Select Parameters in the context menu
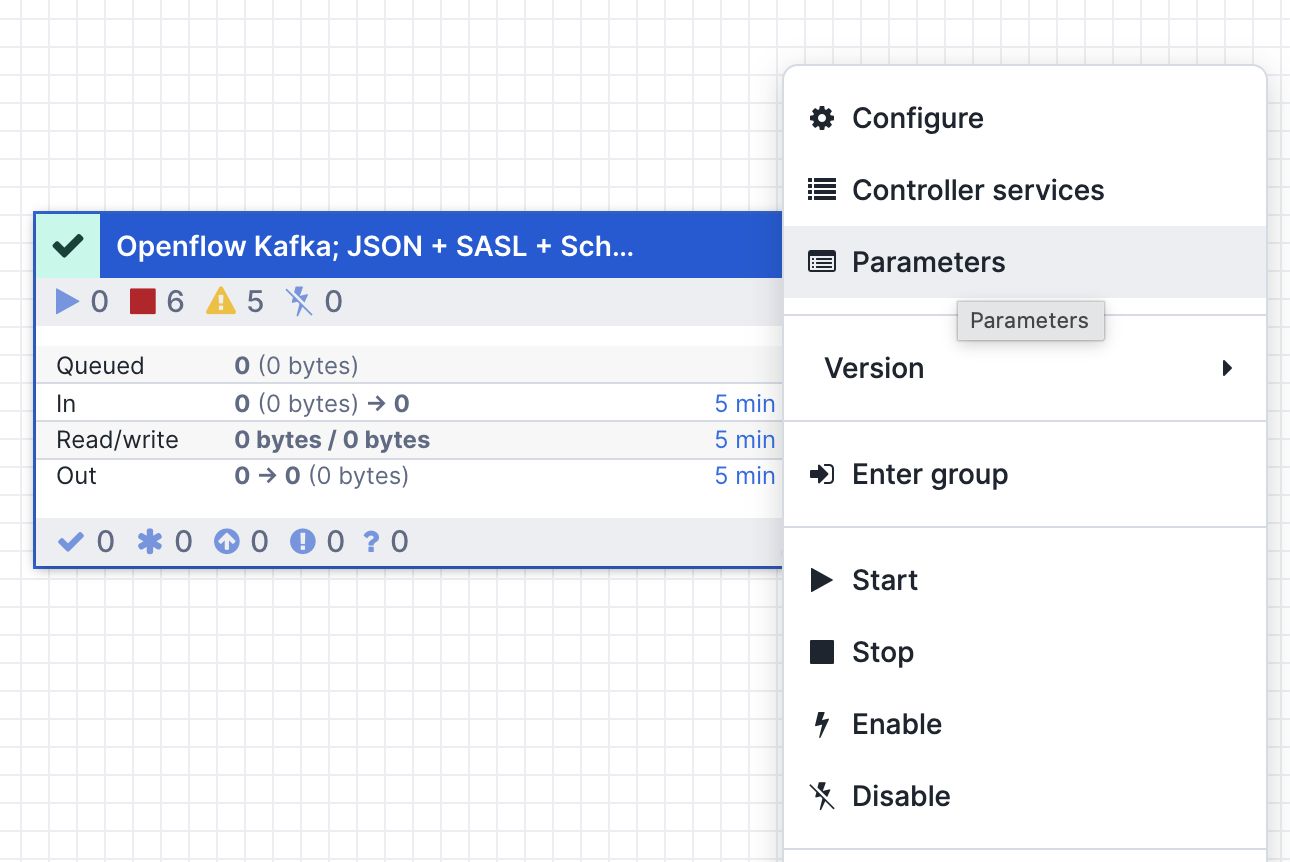 pyautogui.click(x=1025, y=262)
